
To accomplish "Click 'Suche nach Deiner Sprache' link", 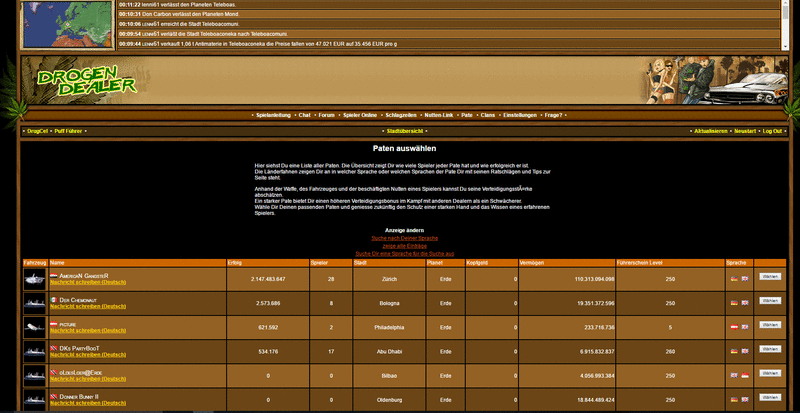I will [x=405, y=238].
